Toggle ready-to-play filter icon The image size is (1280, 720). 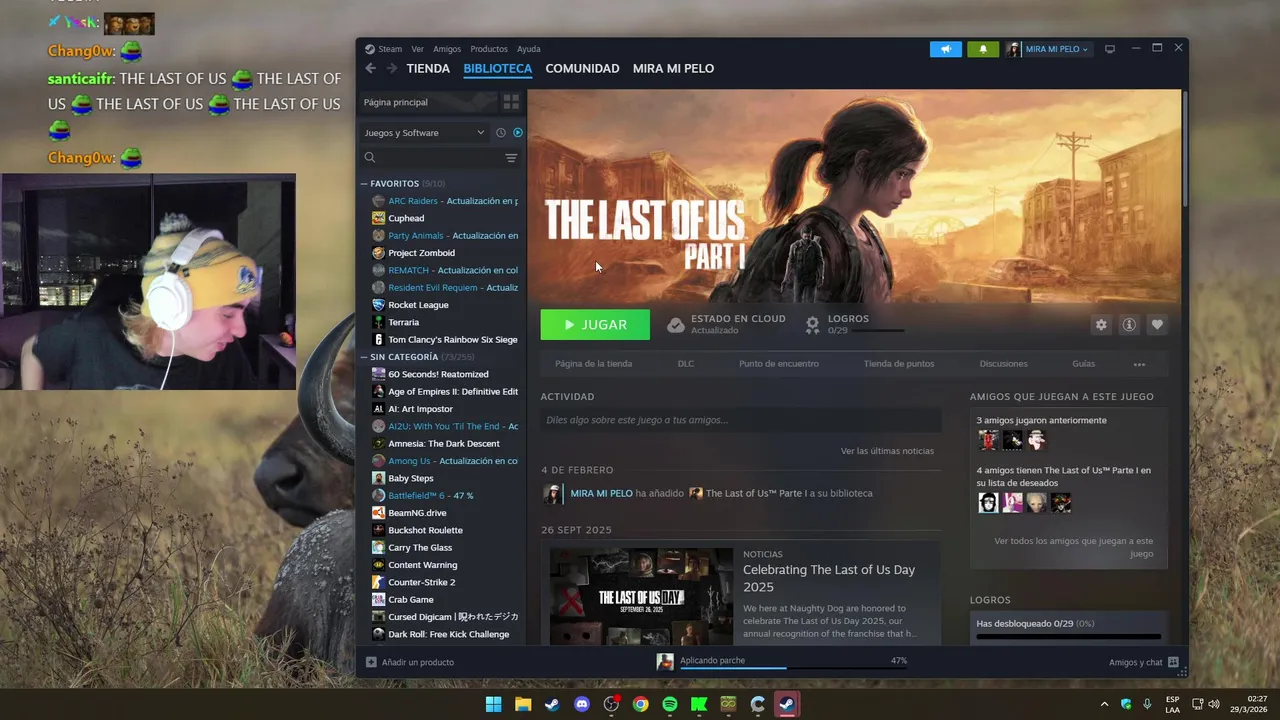pyautogui.click(x=518, y=133)
